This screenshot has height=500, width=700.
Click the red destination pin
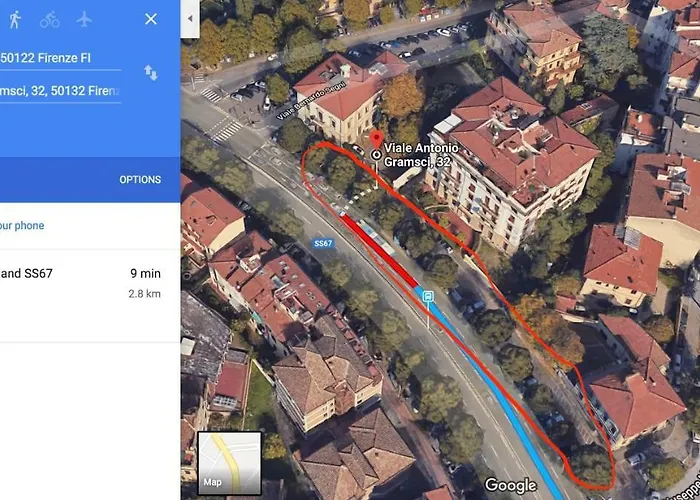pos(377,140)
